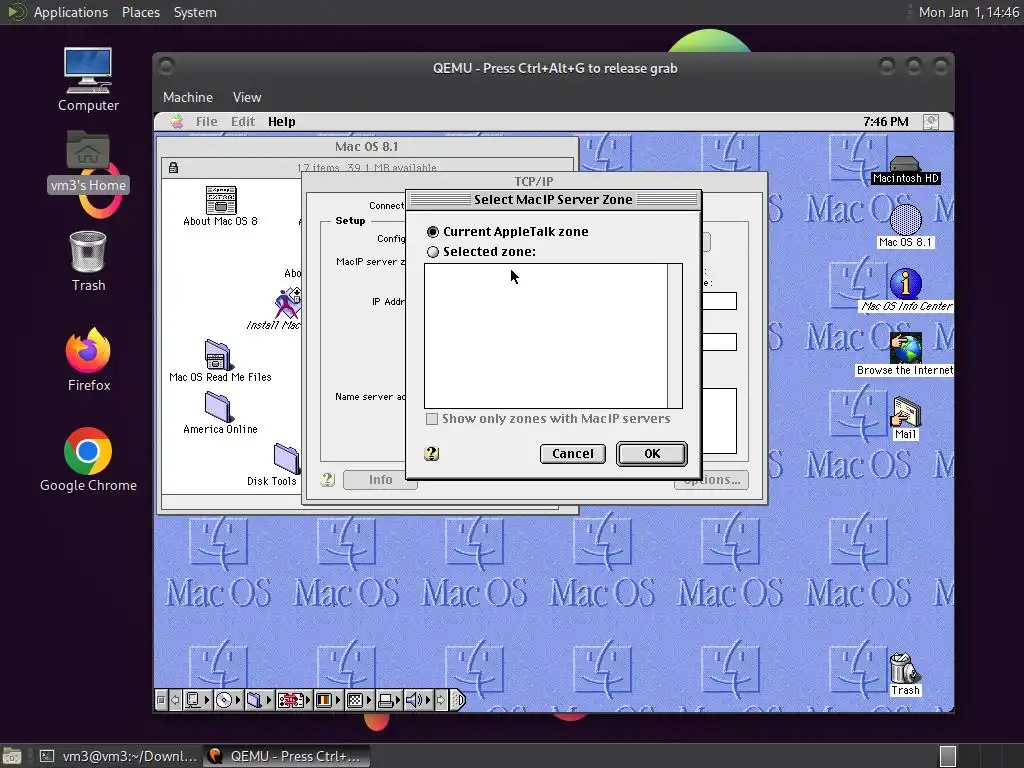This screenshot has width=1024, height=768.
Task: Open the Mac OS Edit menu
Action: [242, 121]
